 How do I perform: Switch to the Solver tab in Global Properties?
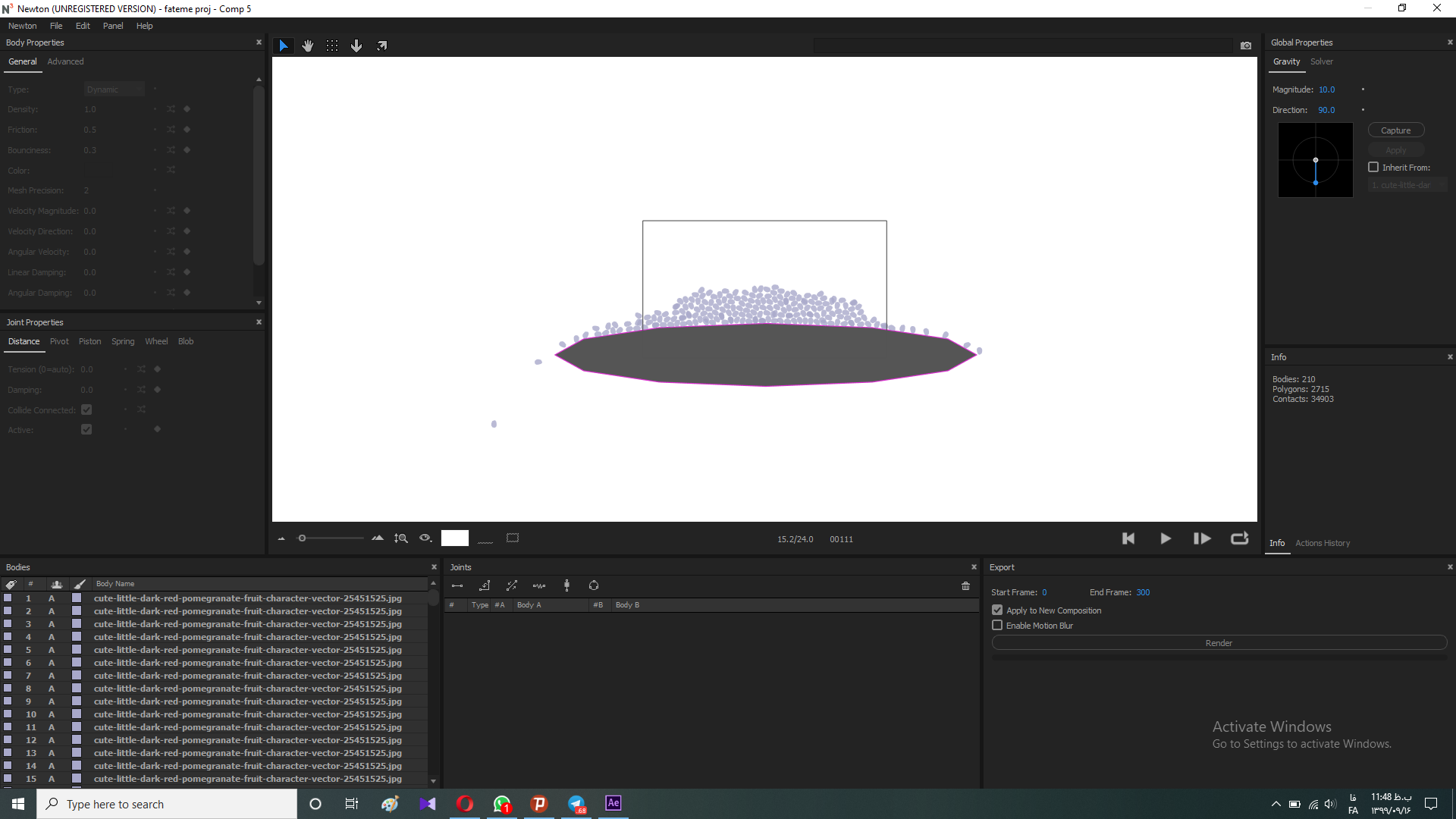(x=1321, y=61)
